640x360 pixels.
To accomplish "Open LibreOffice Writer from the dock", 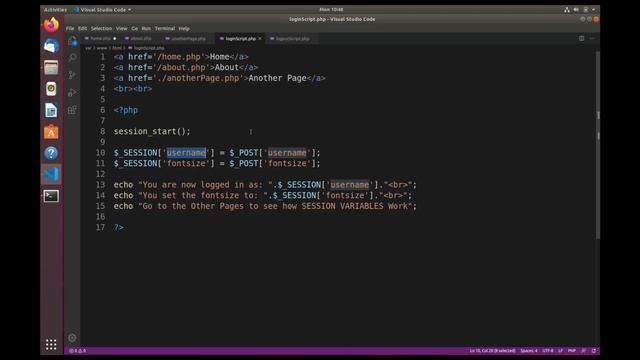I will [x=51, y=111].
